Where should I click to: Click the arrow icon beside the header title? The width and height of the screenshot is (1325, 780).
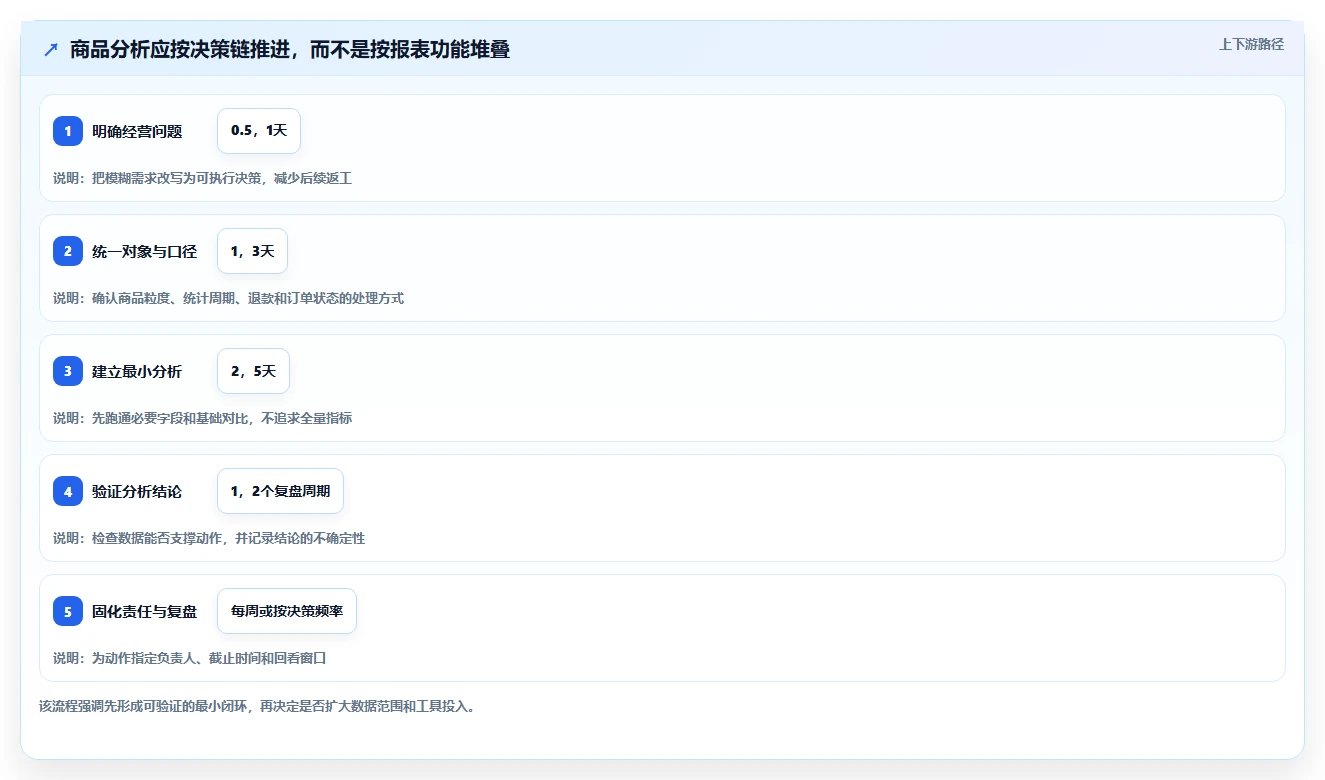pos(51,49)
